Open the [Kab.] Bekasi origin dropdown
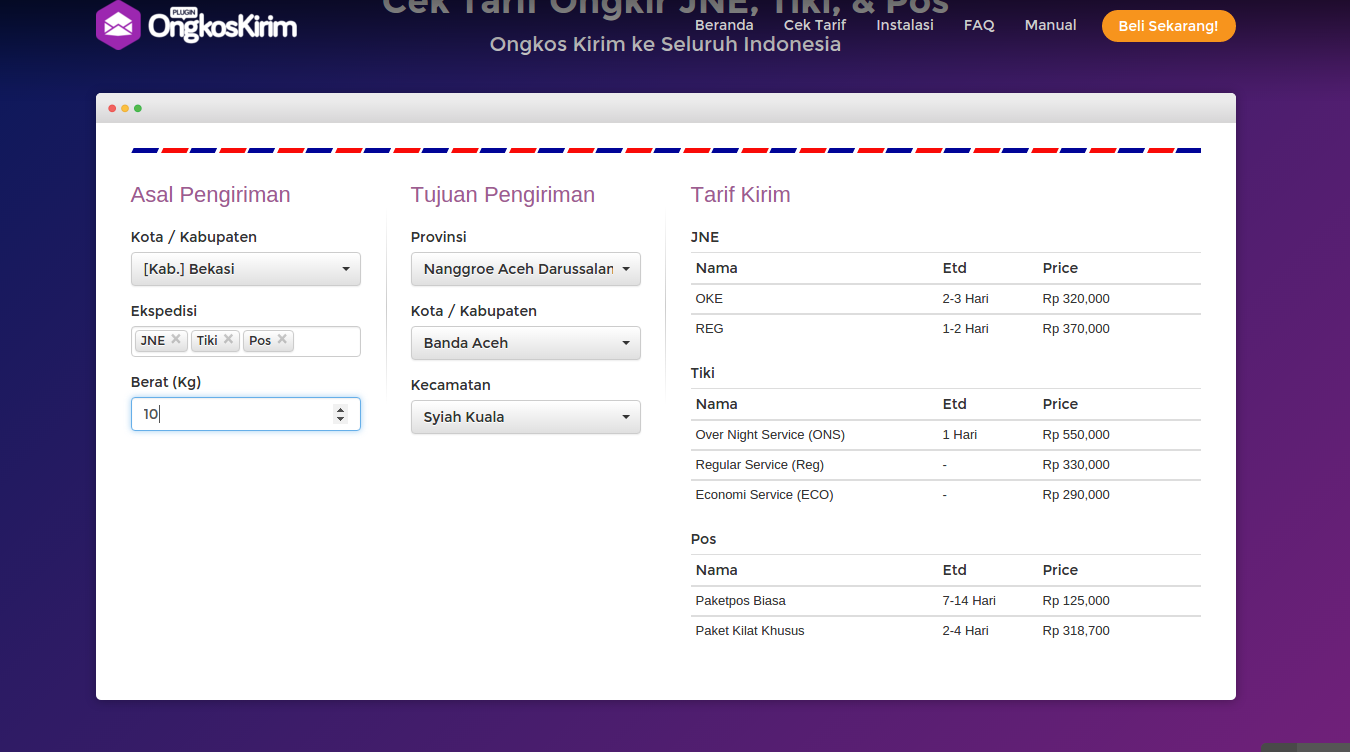 [246, 269]
